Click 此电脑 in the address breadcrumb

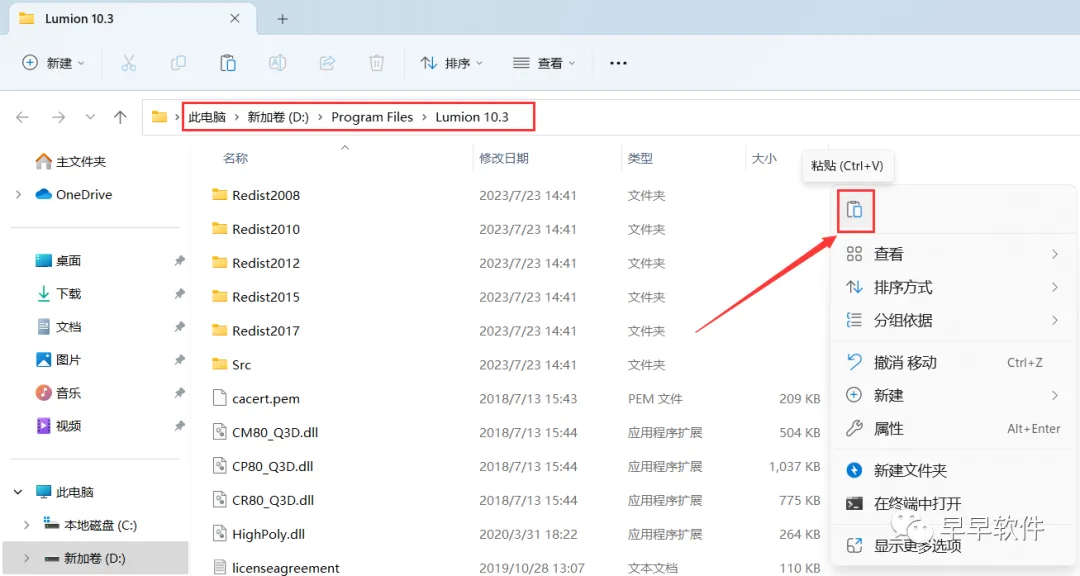(207, 117)
